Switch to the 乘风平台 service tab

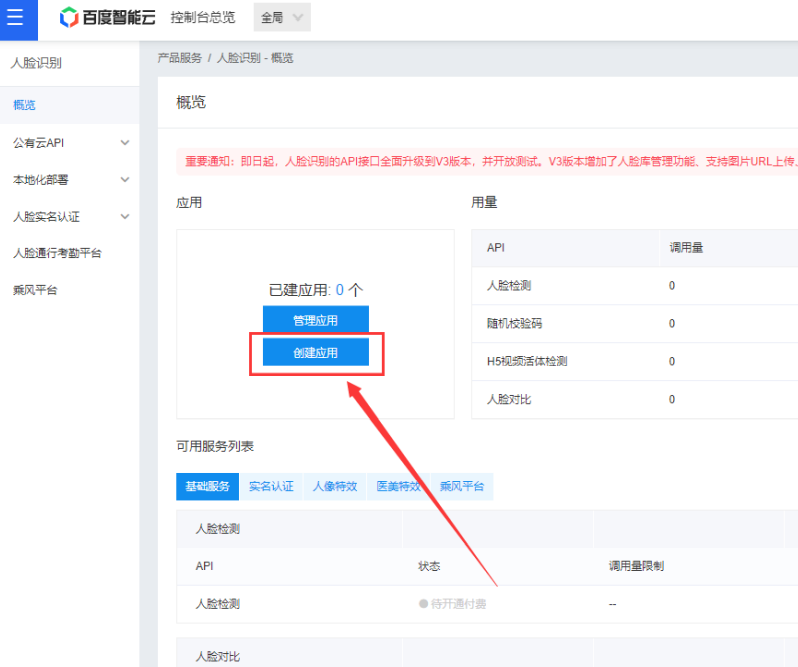(x=461, y=486)
